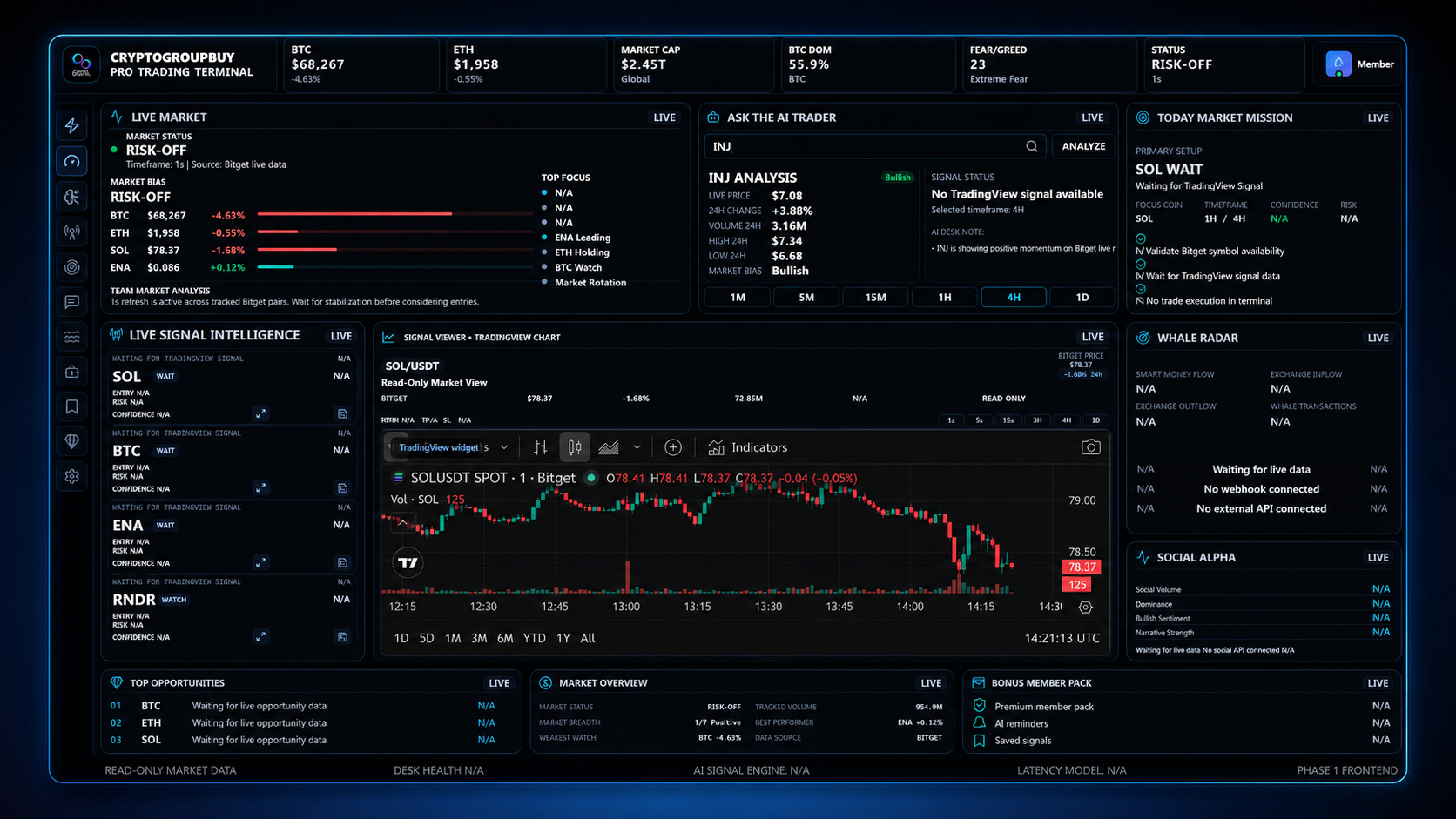Click the FEAR/GREED stat card
Image resolution: width=1456 pixels, height=819 pixels.
[x=1048, y=64]
